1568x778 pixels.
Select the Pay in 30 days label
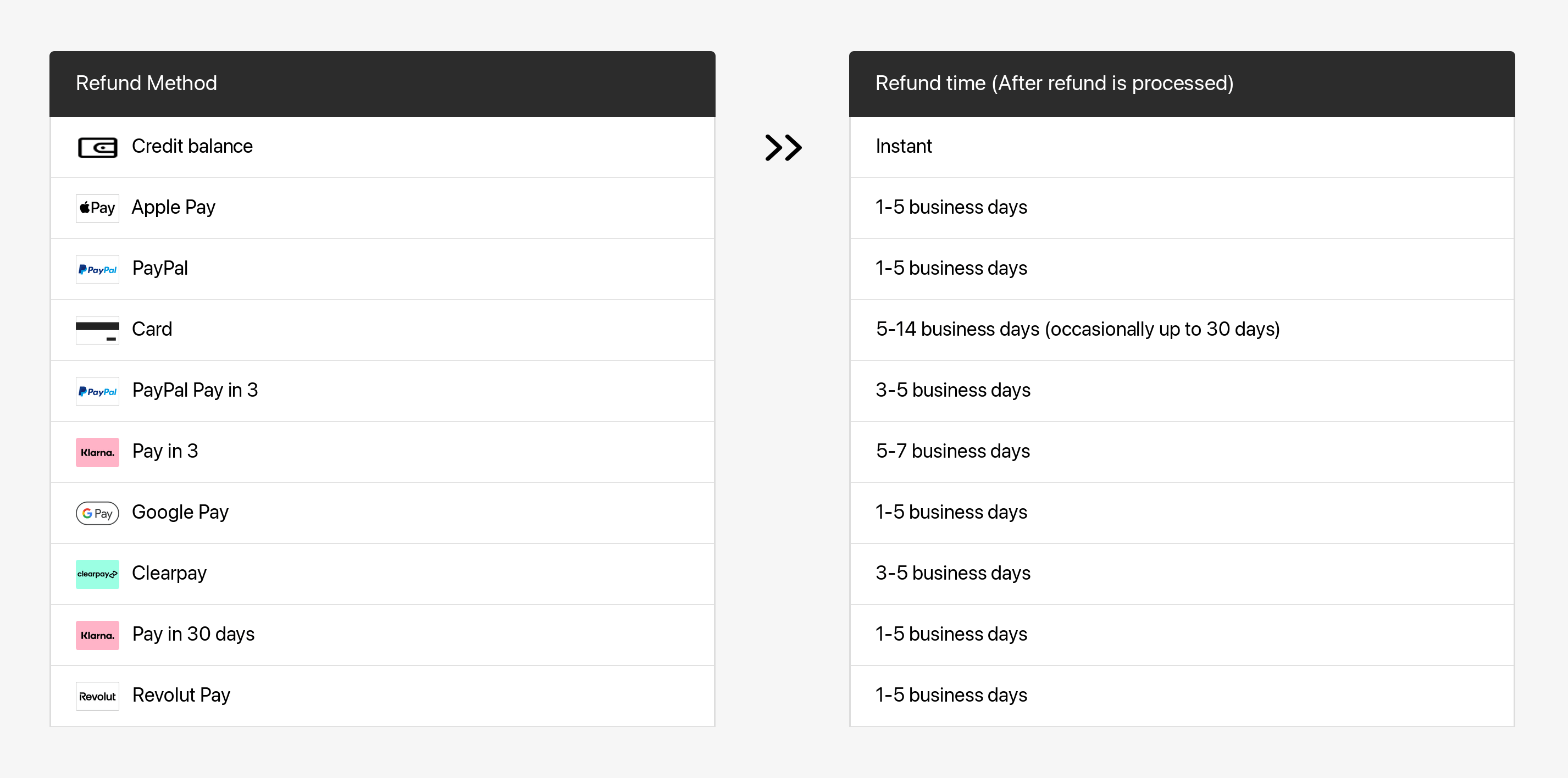(193, 634)
